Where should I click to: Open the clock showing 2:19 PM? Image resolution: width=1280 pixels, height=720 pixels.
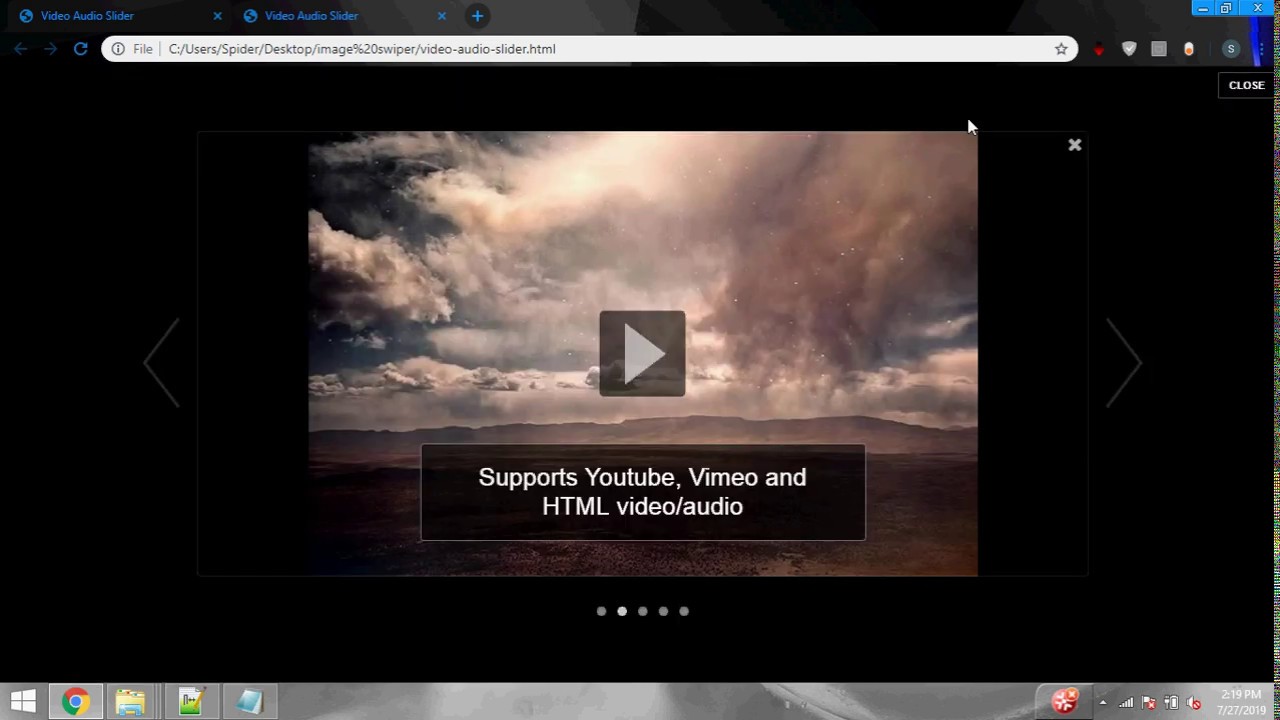[x=1241, y=702]
